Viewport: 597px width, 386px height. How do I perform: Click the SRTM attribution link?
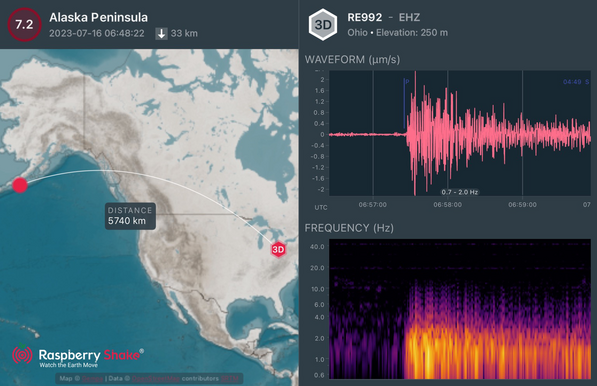click(230, 378)
